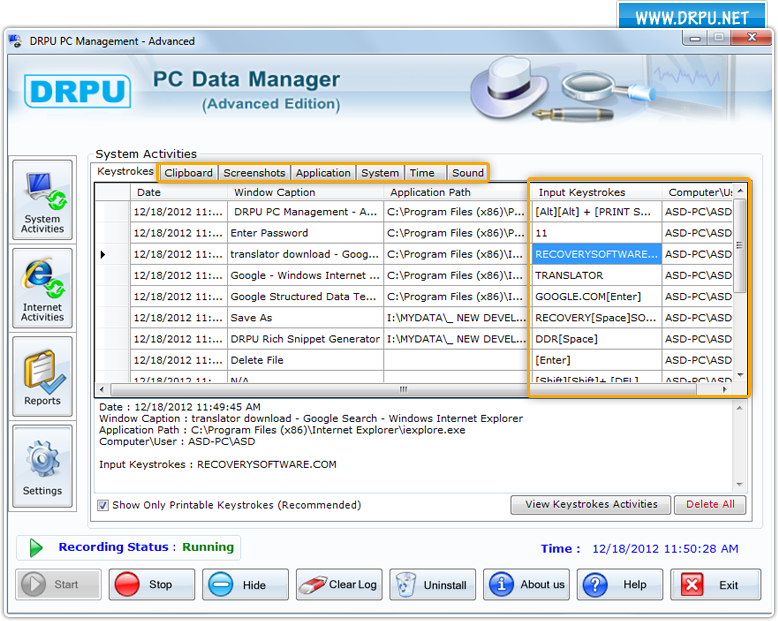
Task: Toggle Show Only Printable Keystrokes checkbox
Action: pyautogui.click(x=103, y=505)
